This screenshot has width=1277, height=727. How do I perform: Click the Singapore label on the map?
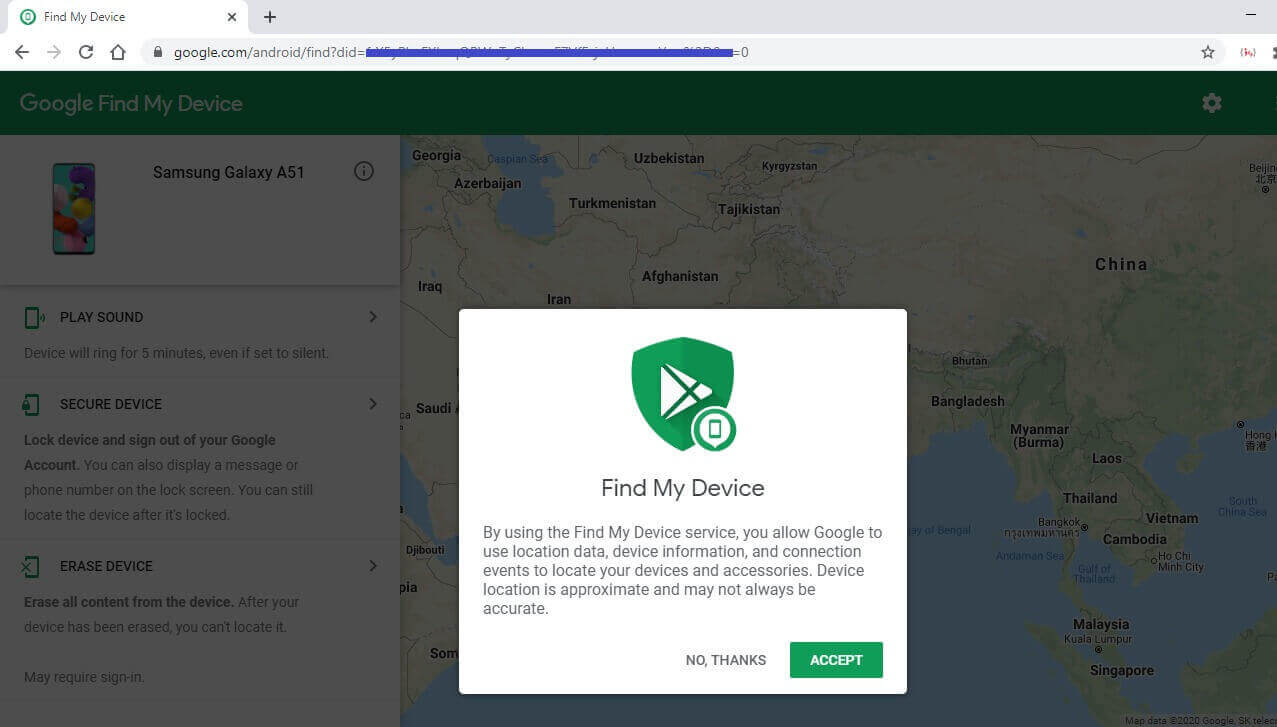[1122, 670]
